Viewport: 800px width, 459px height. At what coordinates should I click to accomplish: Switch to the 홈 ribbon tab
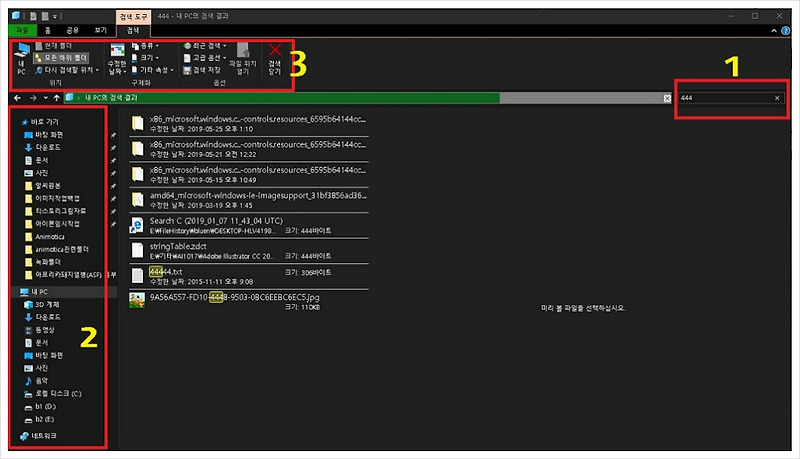click(47, 30)
